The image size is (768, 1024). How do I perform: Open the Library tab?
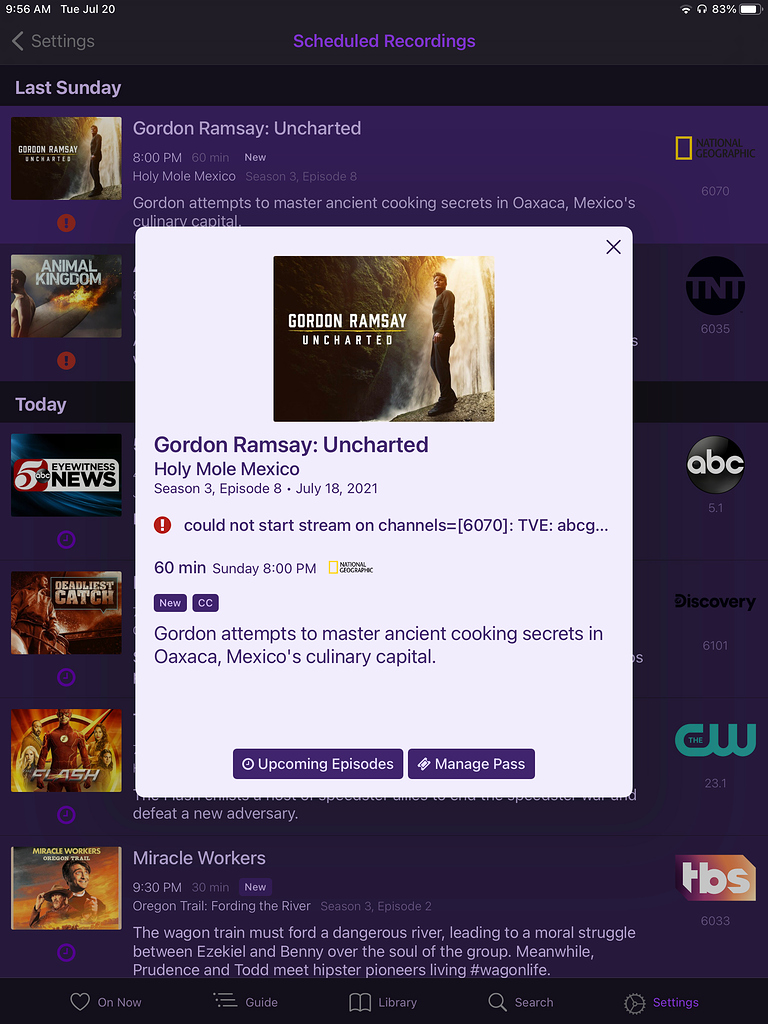pos(383,1002)
